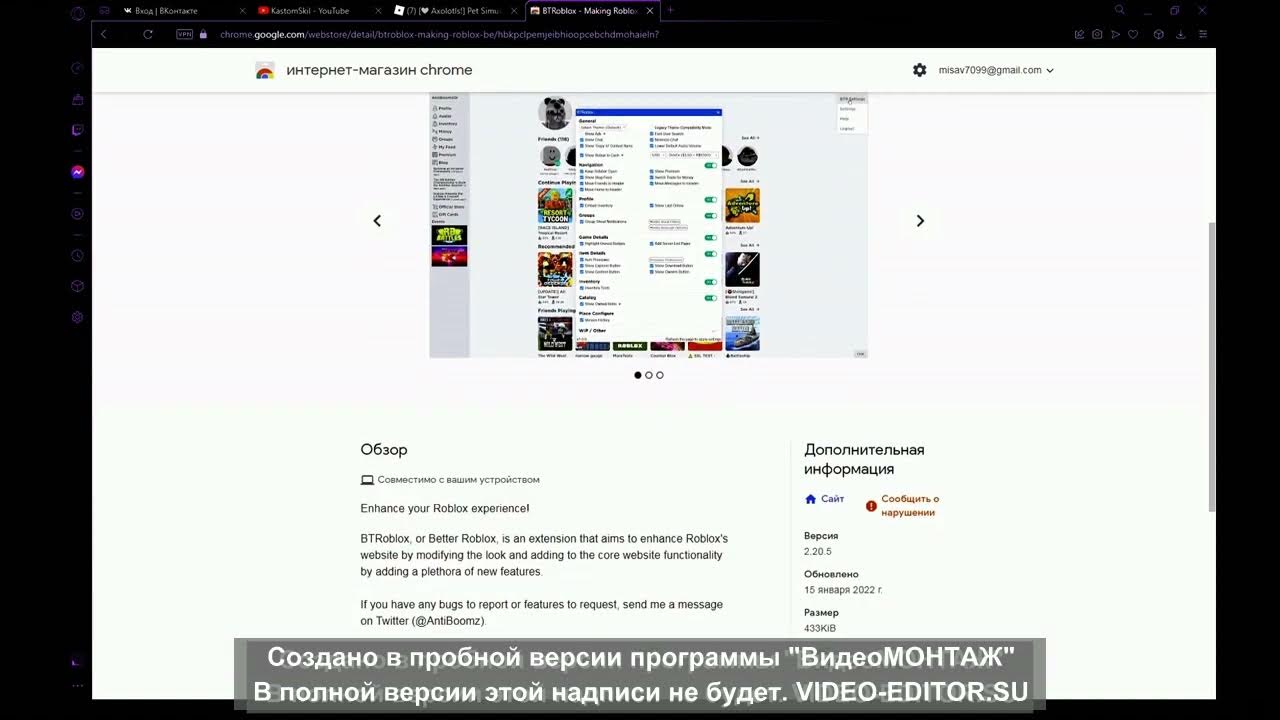Take a snapshot with the camera icon
This screenshot has height=720, width=1280.
(1097, 34)
